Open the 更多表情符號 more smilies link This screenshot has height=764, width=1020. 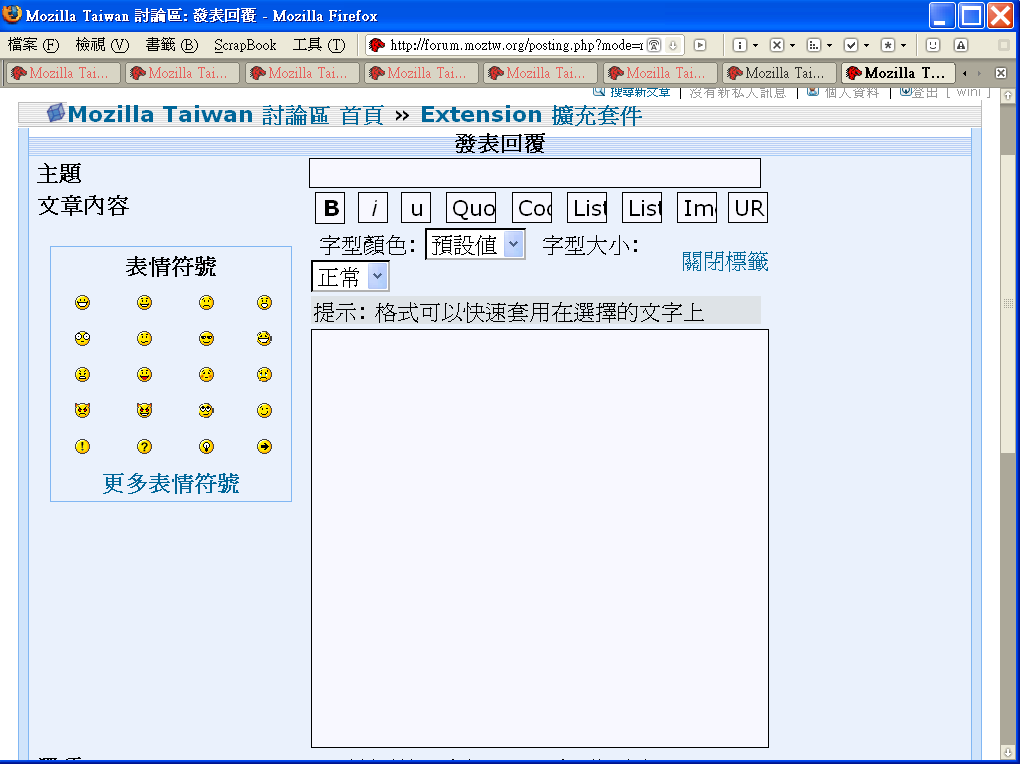click(171, 483)
